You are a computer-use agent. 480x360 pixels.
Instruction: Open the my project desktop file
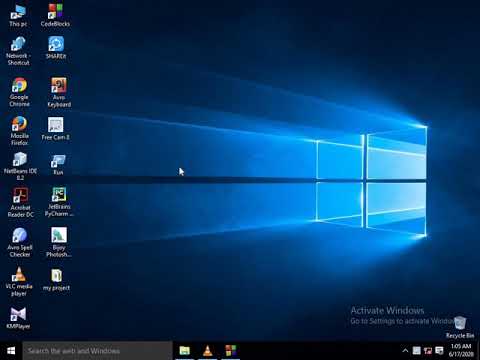(56, 280)
